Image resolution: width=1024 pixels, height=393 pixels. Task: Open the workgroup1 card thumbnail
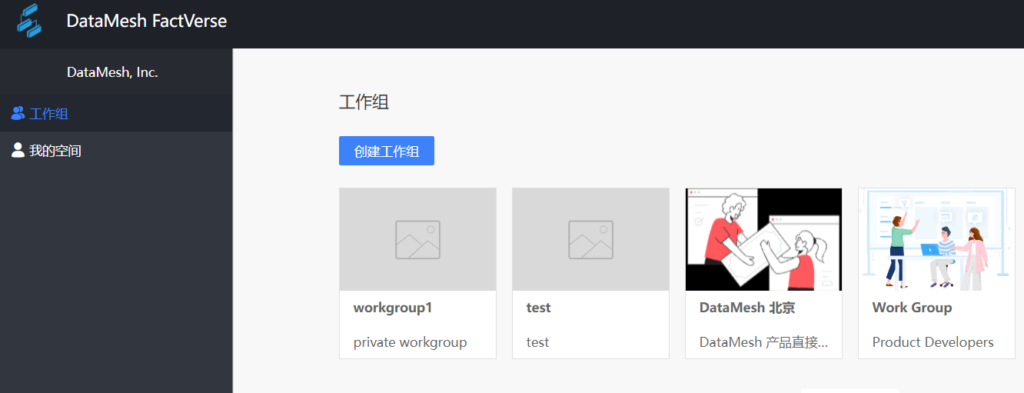pos(418,239)
